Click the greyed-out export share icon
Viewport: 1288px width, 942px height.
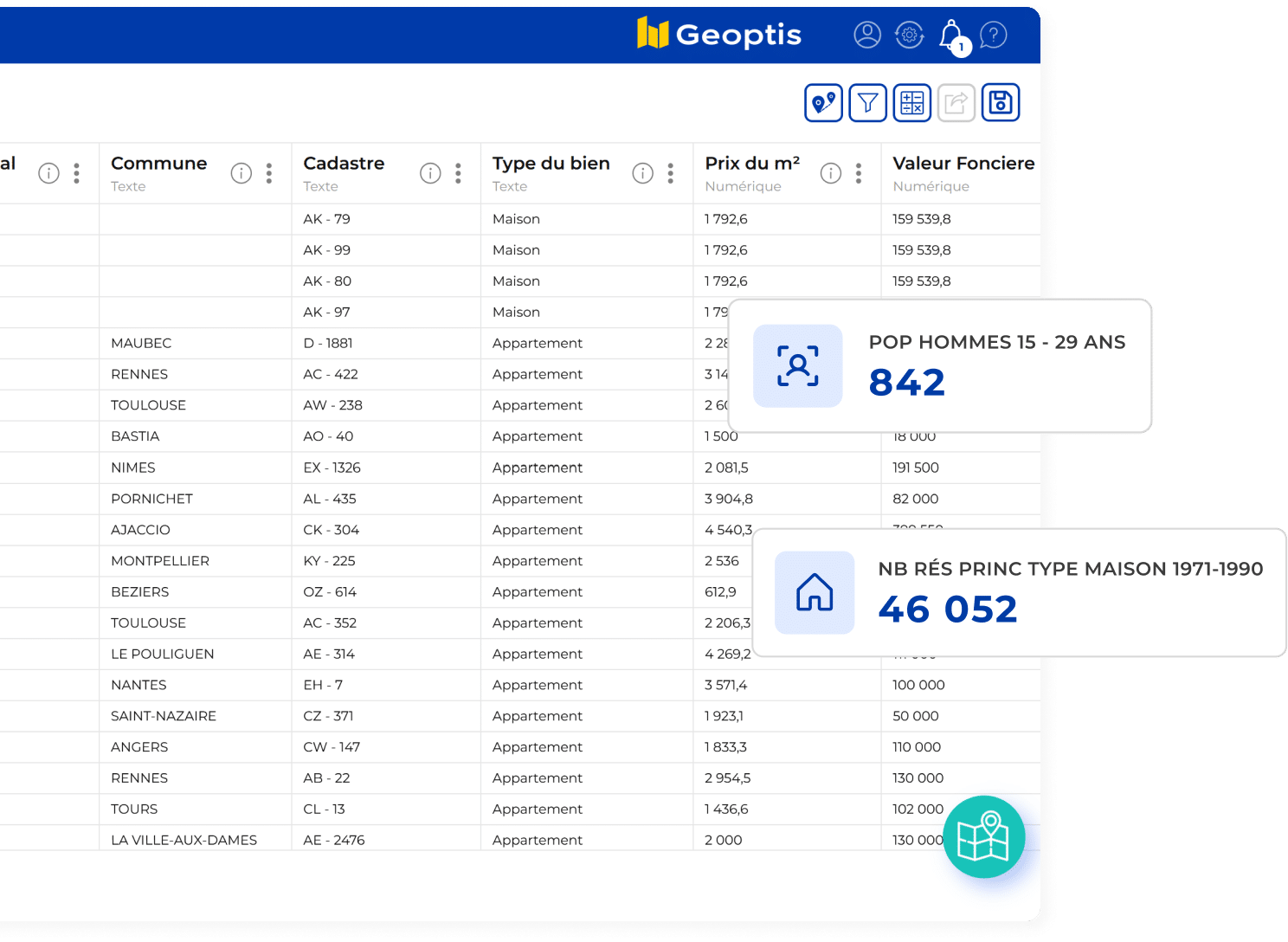coord(956,103)
